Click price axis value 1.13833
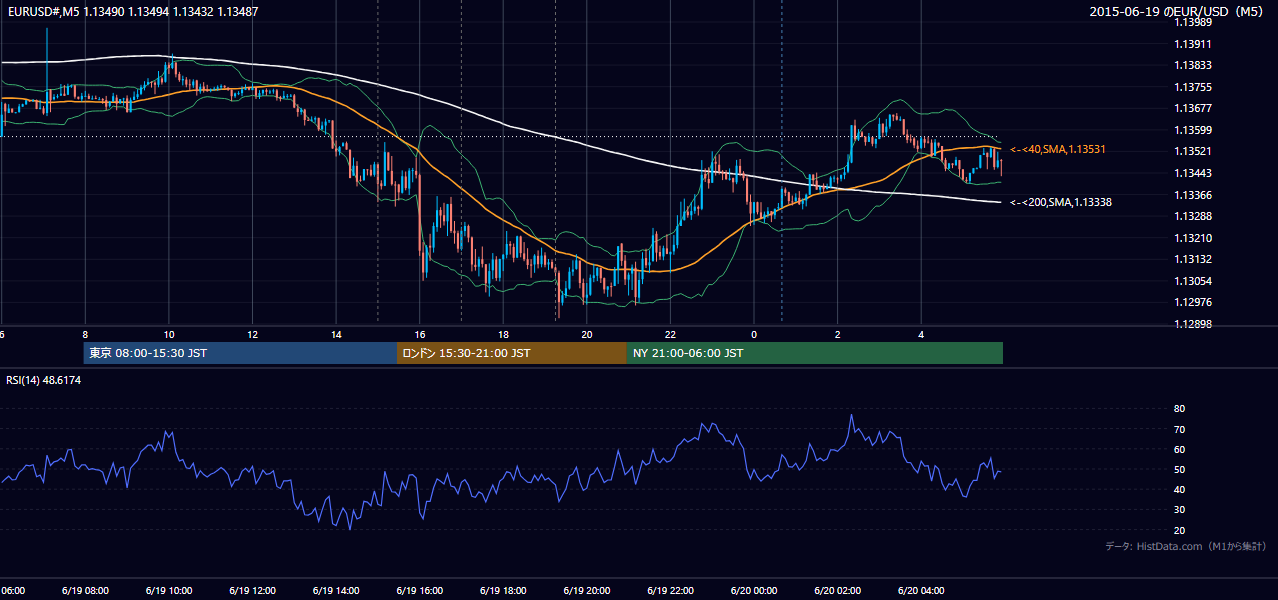This screenshot has height=600, width=1278. pyautogui.click(x=1192, y=65)
